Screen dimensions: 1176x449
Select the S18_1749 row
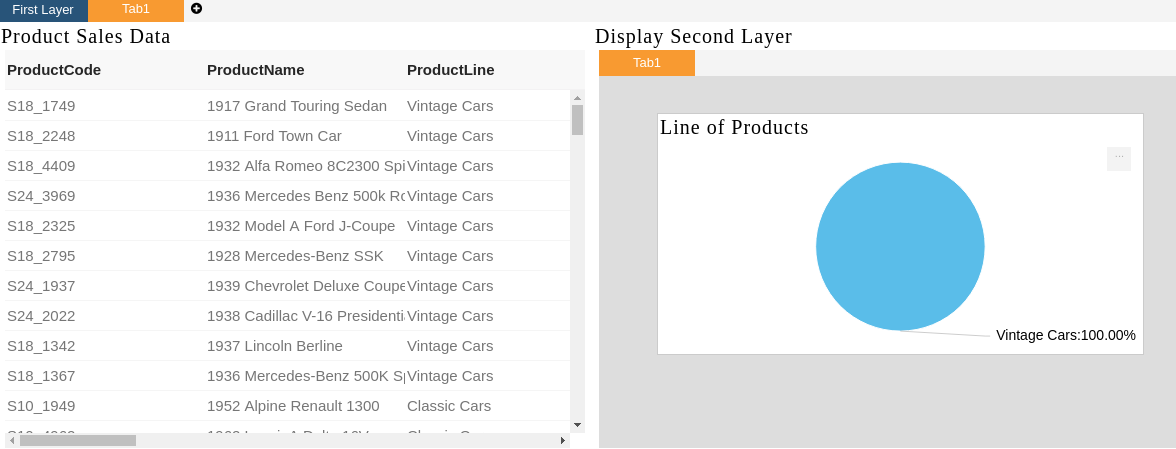point(287,106)
